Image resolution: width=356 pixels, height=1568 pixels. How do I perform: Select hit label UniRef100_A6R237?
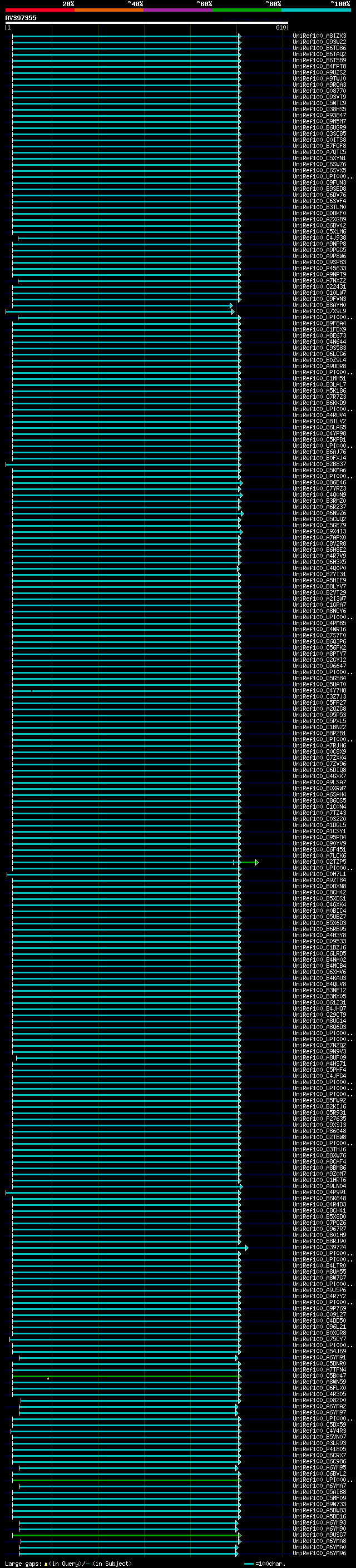pos(319,507)
